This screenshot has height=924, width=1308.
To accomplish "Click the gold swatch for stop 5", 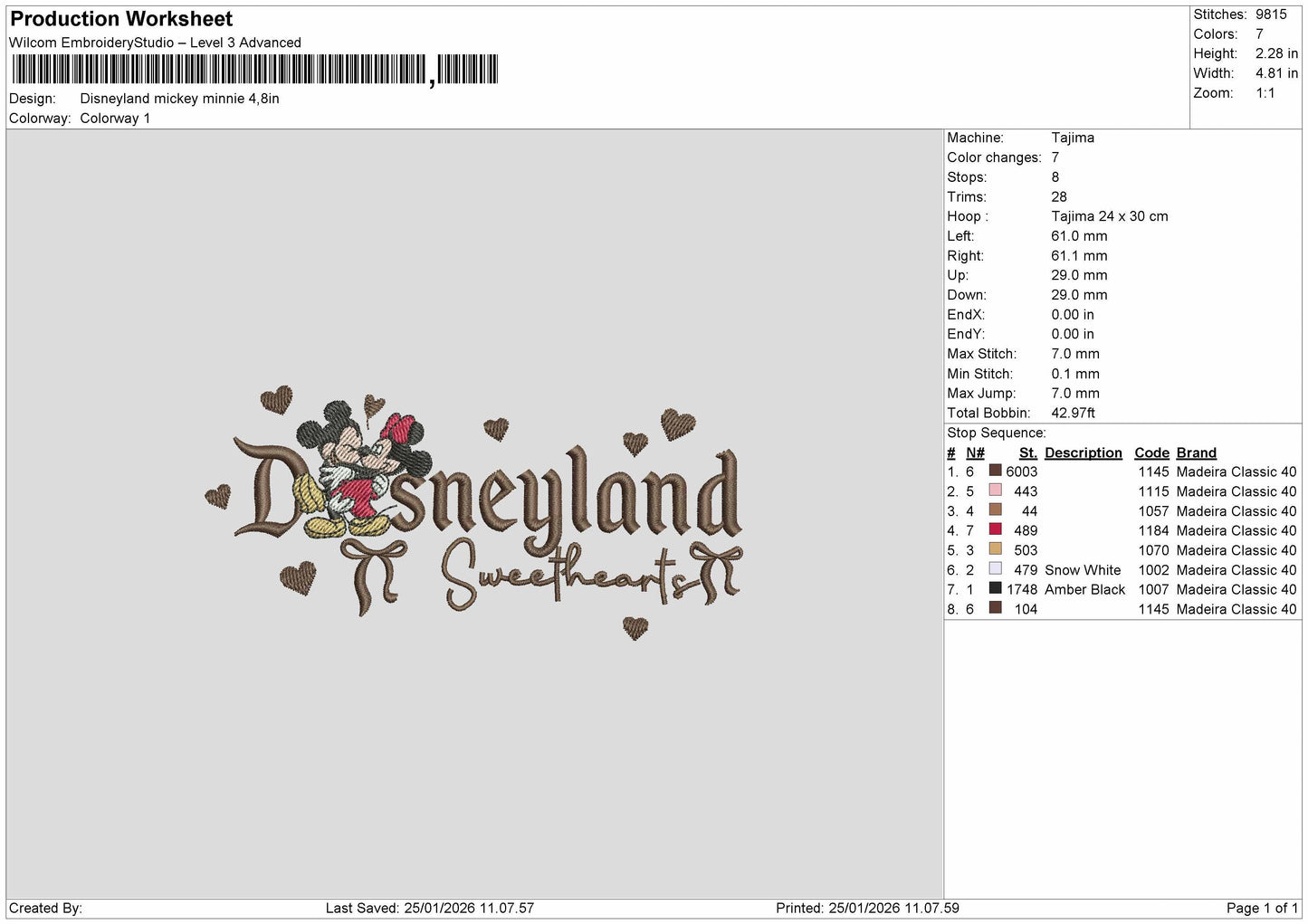I will coord(996,549).
